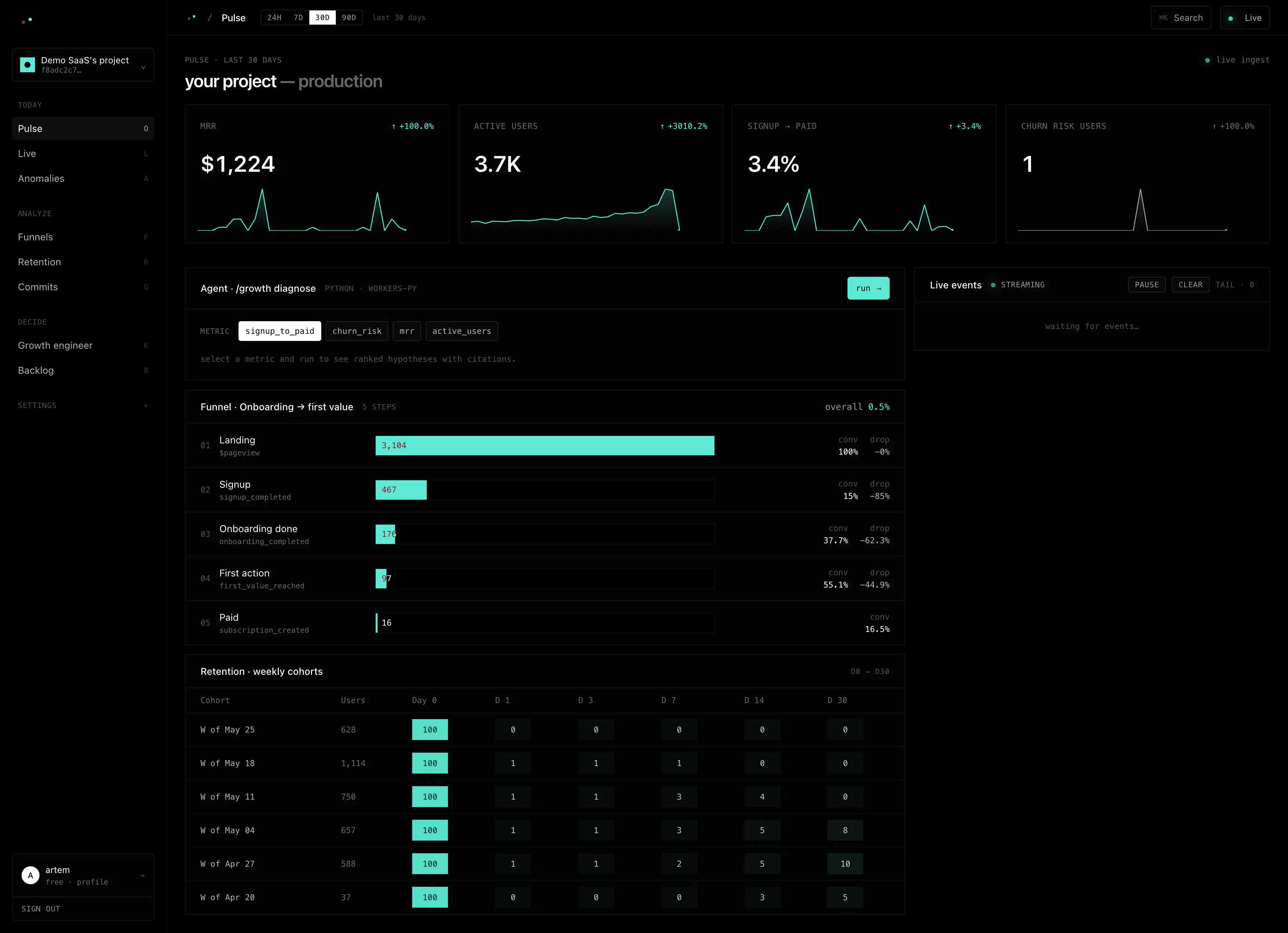Choose the churn_risk metric chip
This screenshot has width=1288, height=933.
tap(357, 331)
